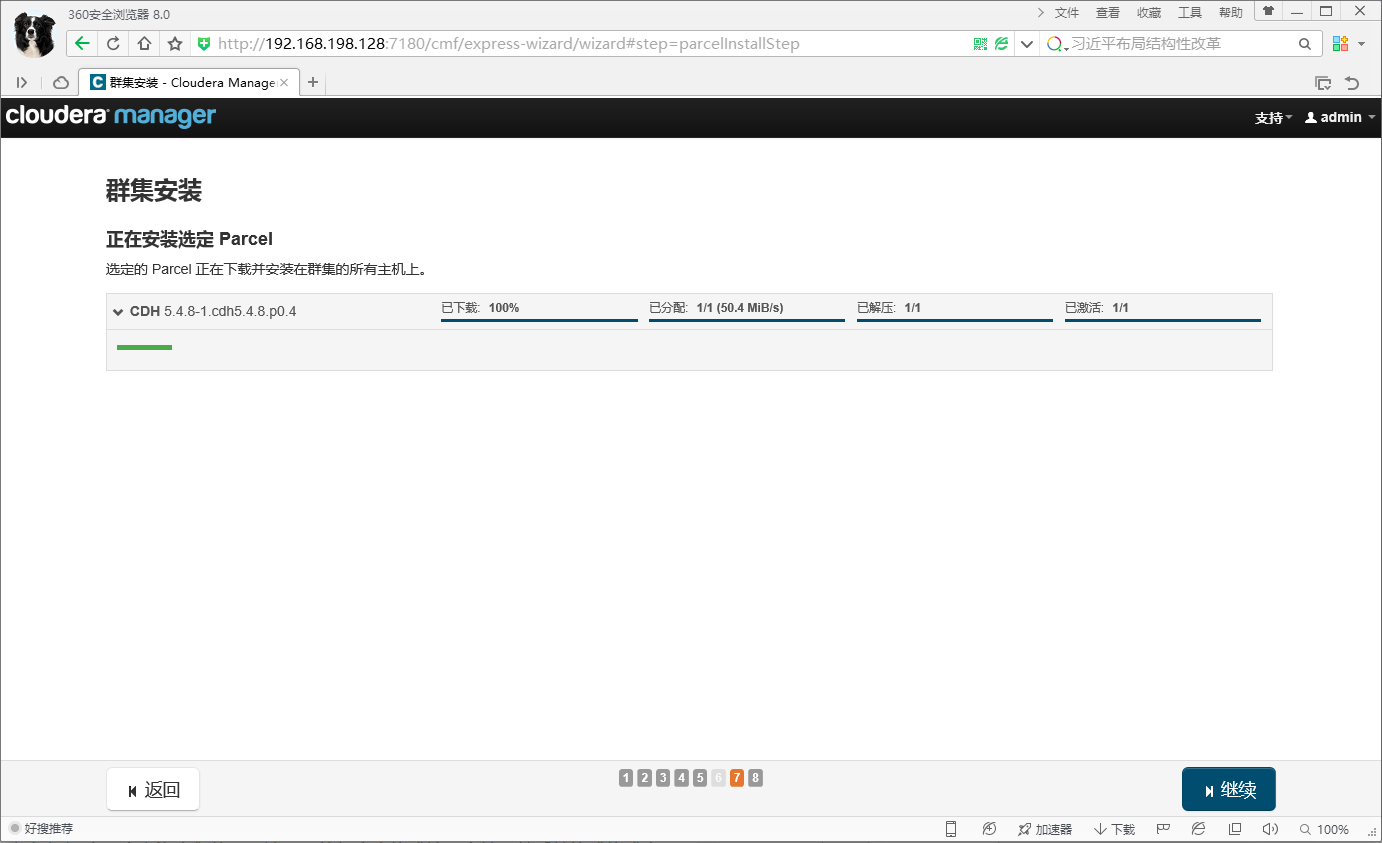Toggle page sound with the speaker icon
Image resolution: width=1382 pixels, height=843 pixels.
tap(1270, 829)
